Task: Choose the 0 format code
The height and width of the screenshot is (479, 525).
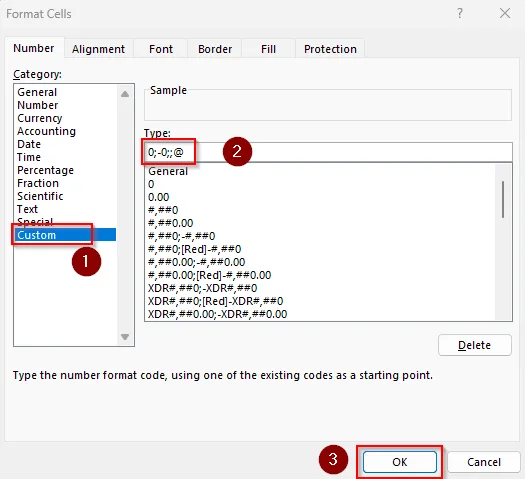Action: (x=321, y=184)
